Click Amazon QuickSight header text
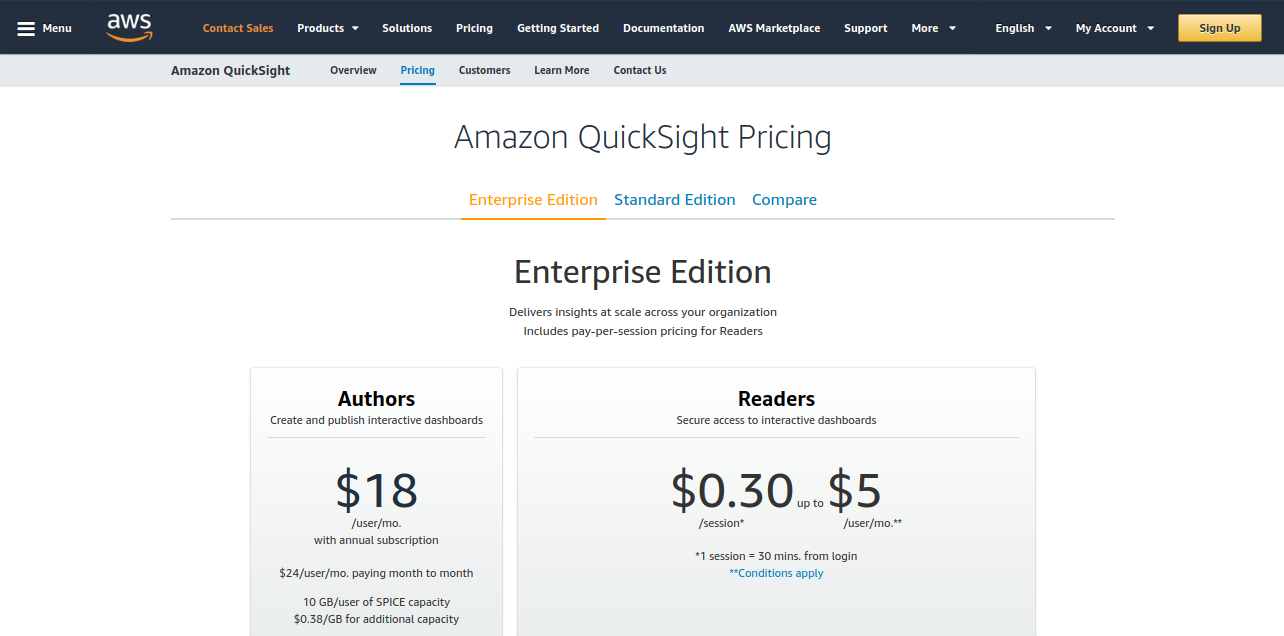The height and width of the screenshot is (636, 1284). 231,70
